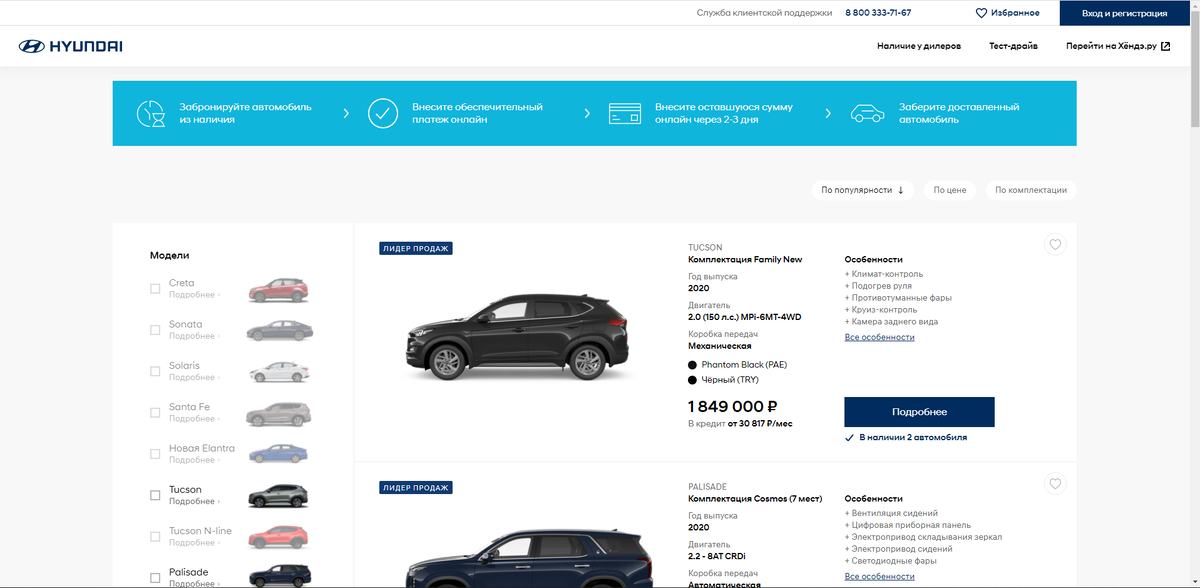Viewport: 1200px width, 588px height.
Task: Sort listings По комплектации
Action: [1030, 190]
